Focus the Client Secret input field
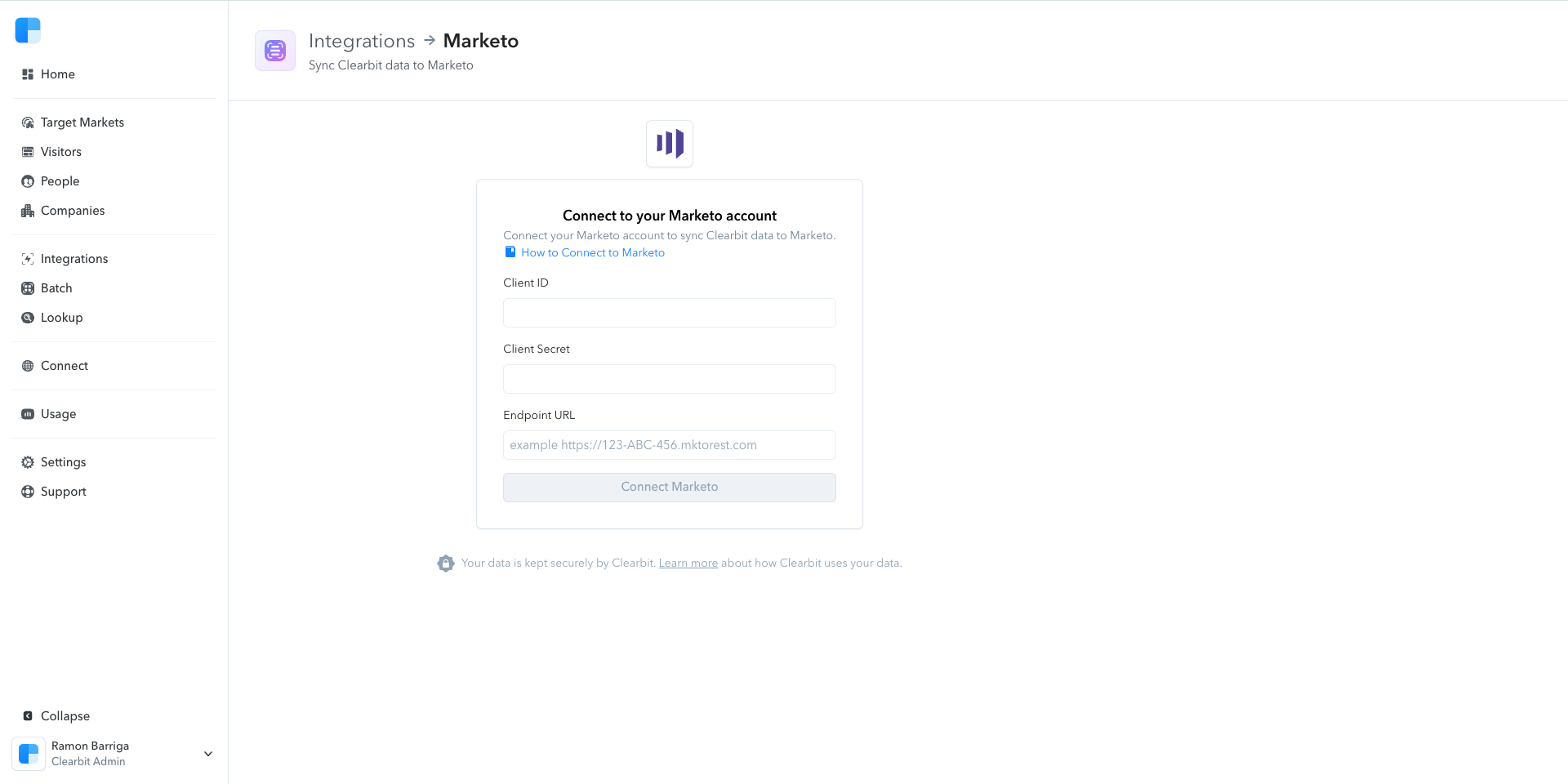 (x=670, y=379)
